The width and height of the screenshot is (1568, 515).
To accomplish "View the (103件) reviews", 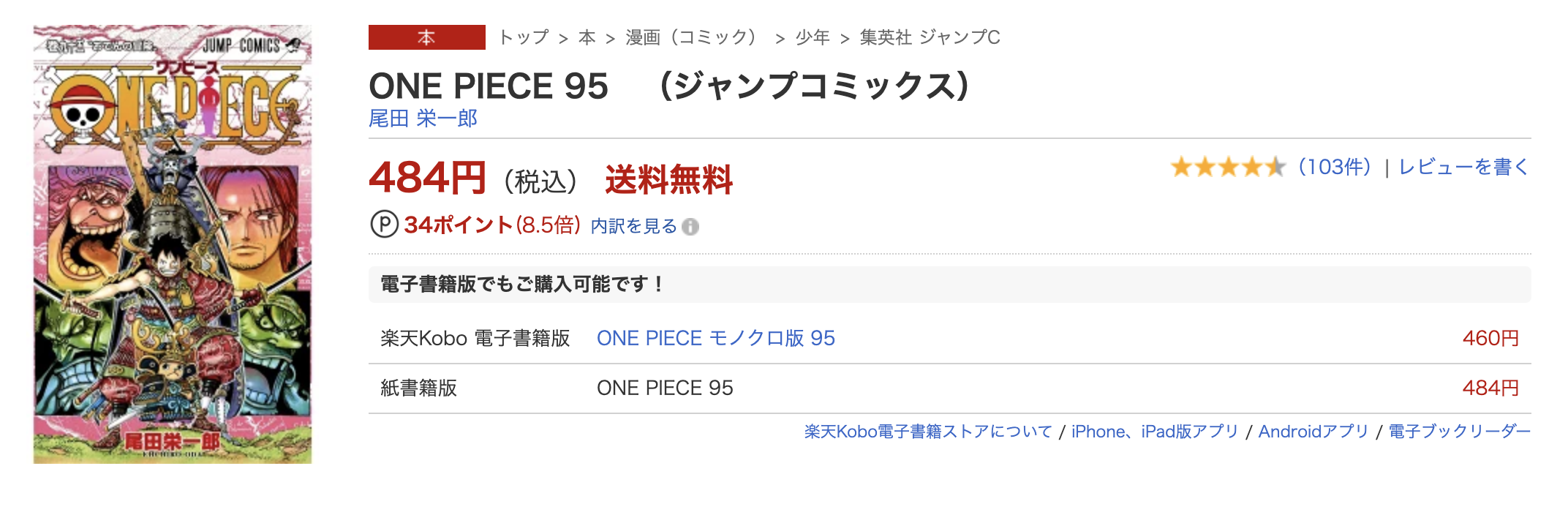I will point(1334,168).
